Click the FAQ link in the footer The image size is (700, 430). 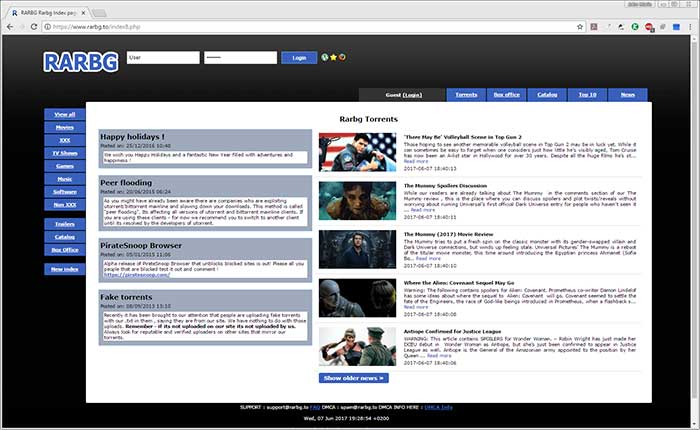coord(315,407)
